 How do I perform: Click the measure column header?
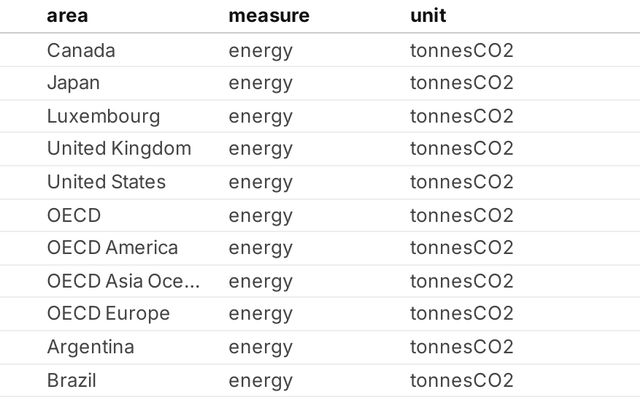pos(269,16)
